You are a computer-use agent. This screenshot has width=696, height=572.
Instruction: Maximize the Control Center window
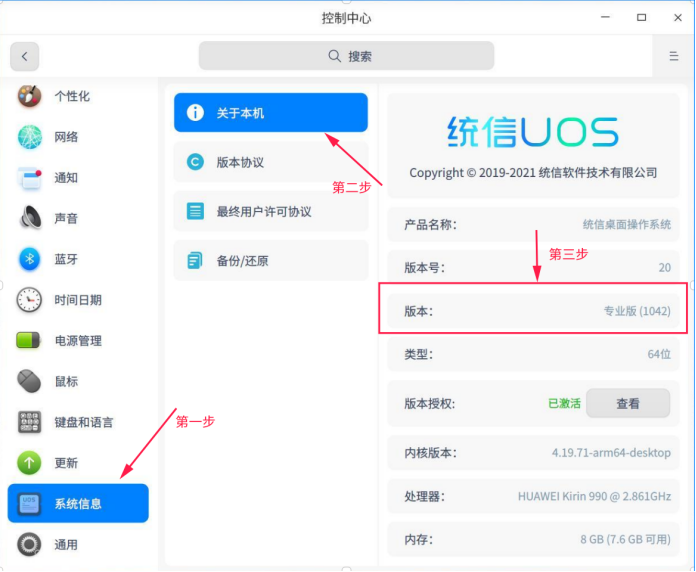[641, 17]
